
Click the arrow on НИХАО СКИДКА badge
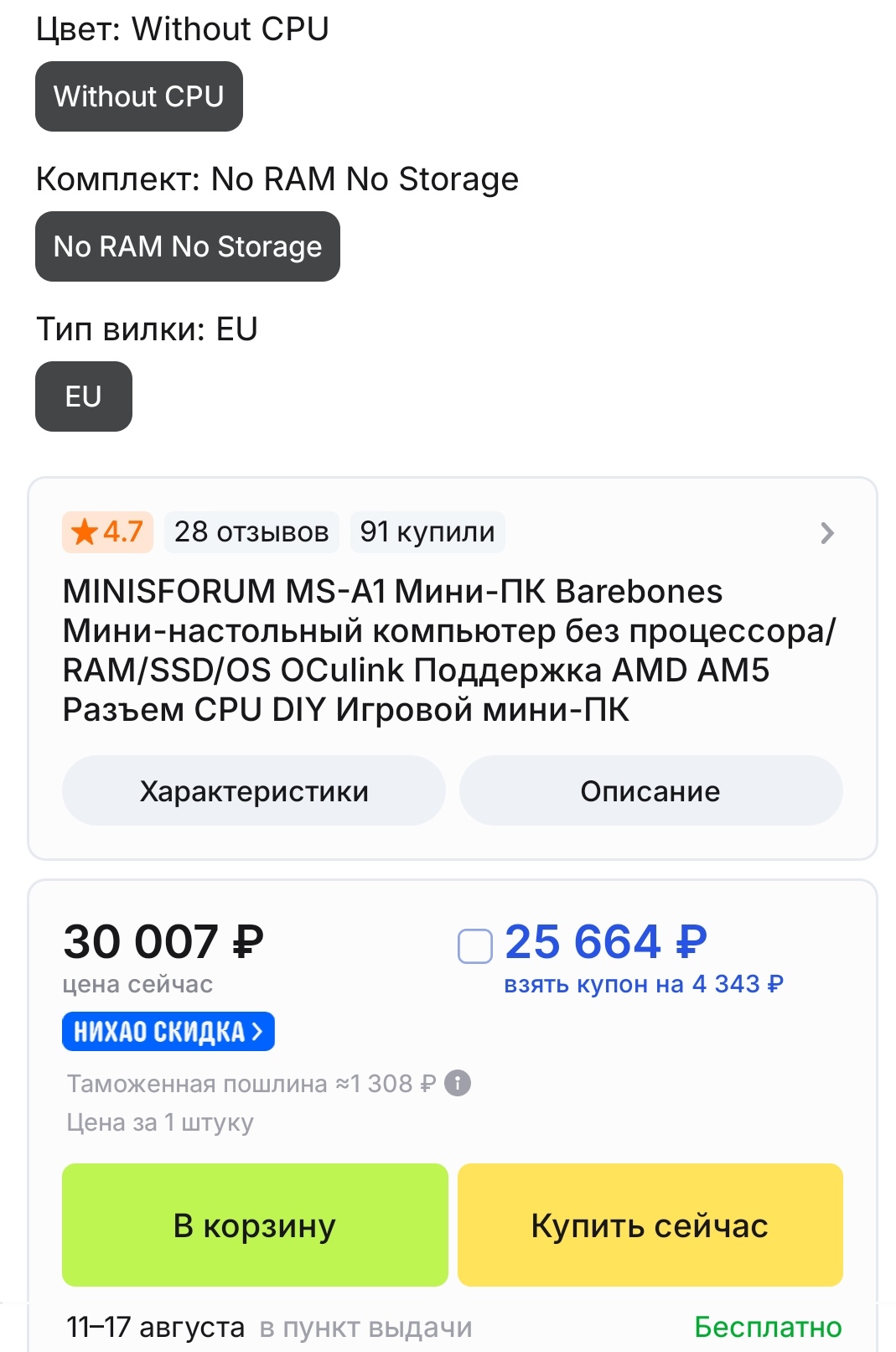(x=257, y=1031)
